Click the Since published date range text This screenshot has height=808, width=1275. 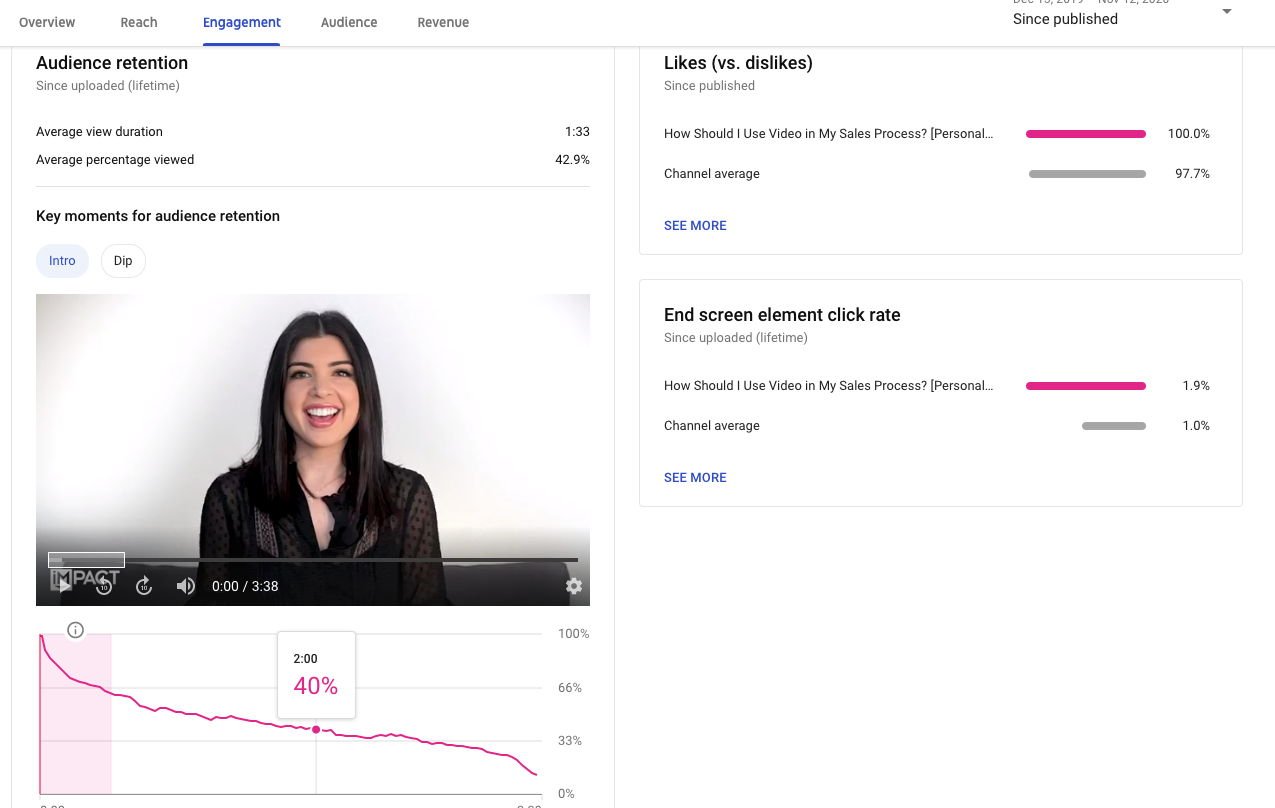[1065, 19]
